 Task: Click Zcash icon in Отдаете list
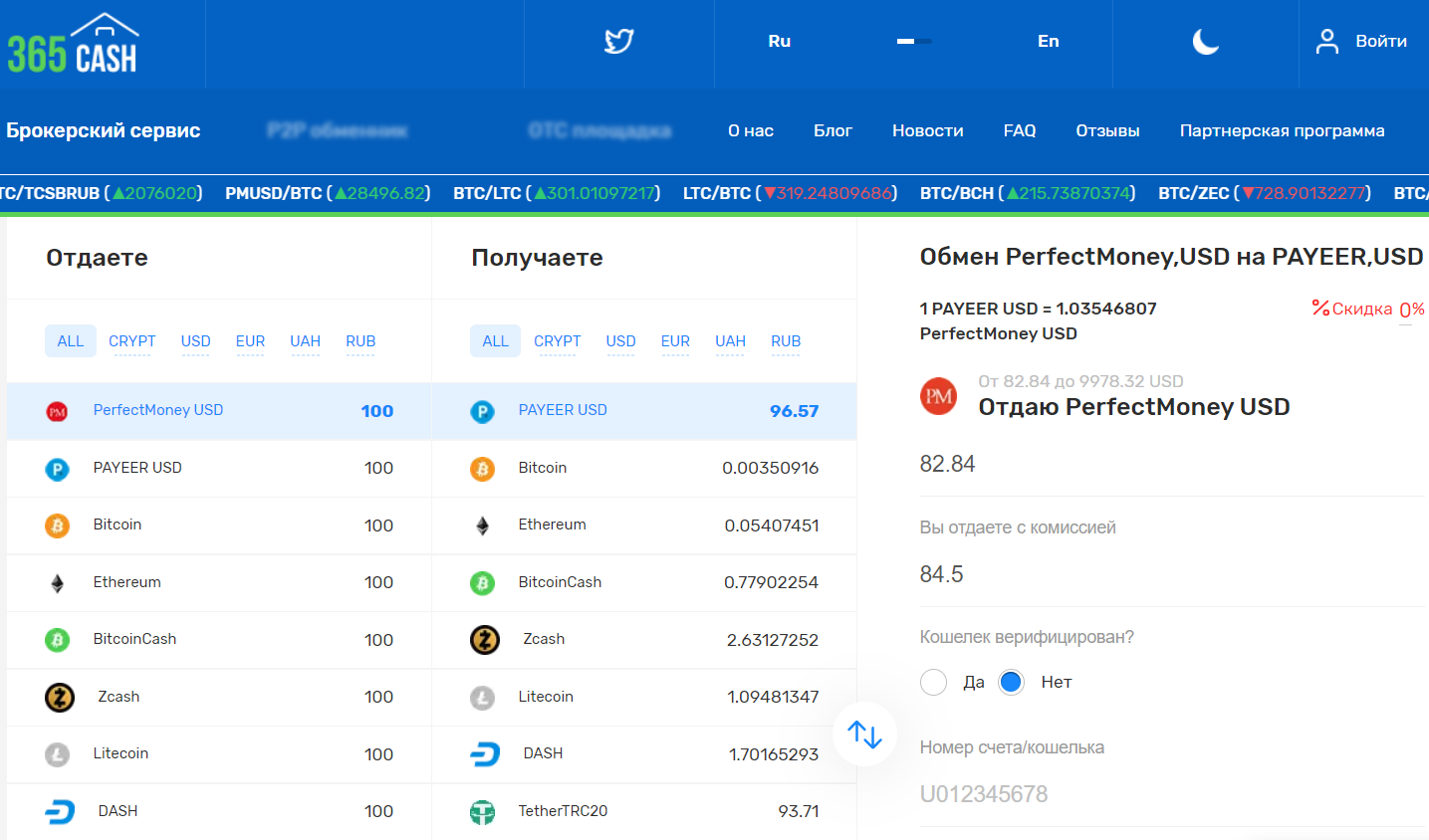[x=60, y=698]
